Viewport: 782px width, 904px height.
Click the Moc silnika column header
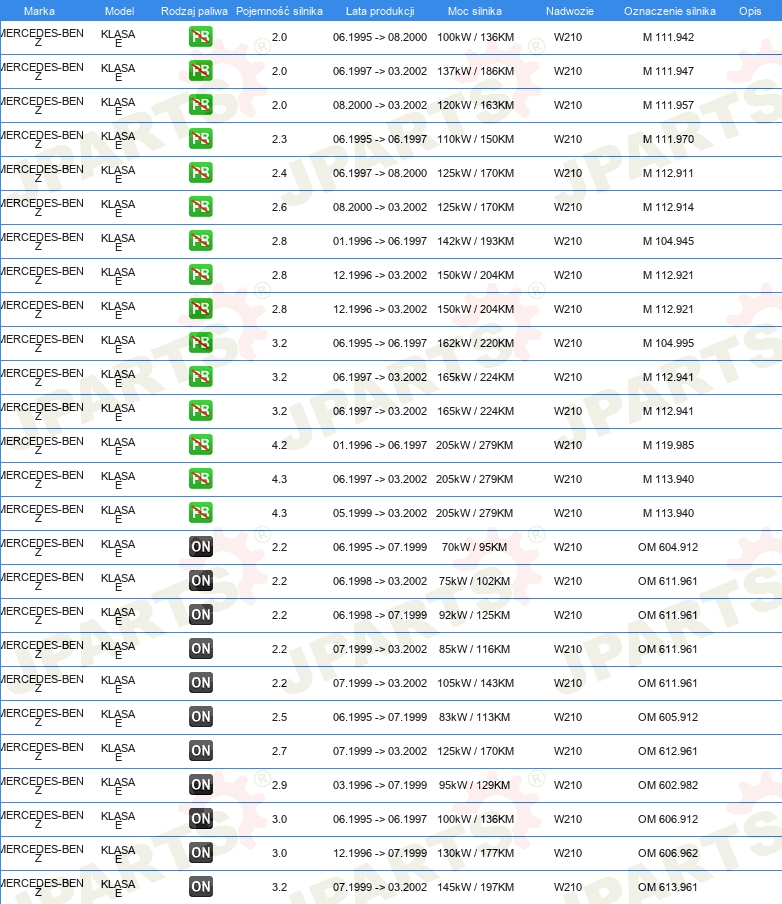[475, 11]
